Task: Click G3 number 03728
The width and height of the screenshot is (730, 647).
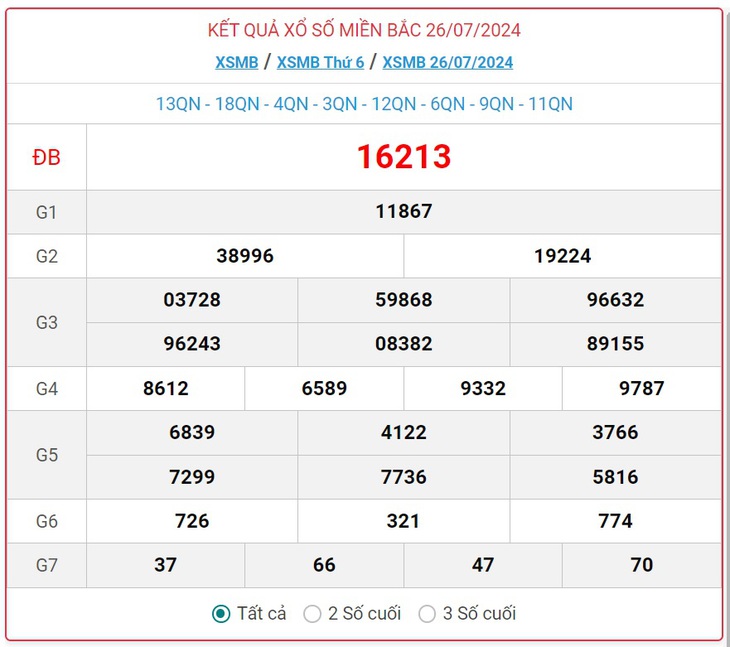Action: coord(192,300)
